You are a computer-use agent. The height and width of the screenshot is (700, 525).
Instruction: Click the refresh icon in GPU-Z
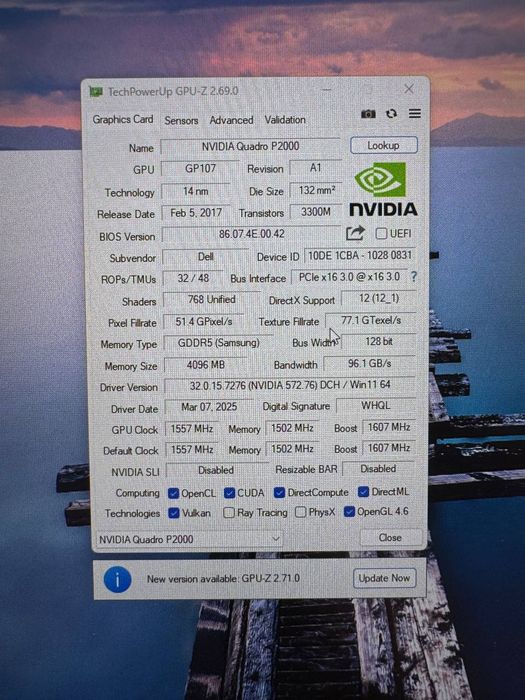392,114
